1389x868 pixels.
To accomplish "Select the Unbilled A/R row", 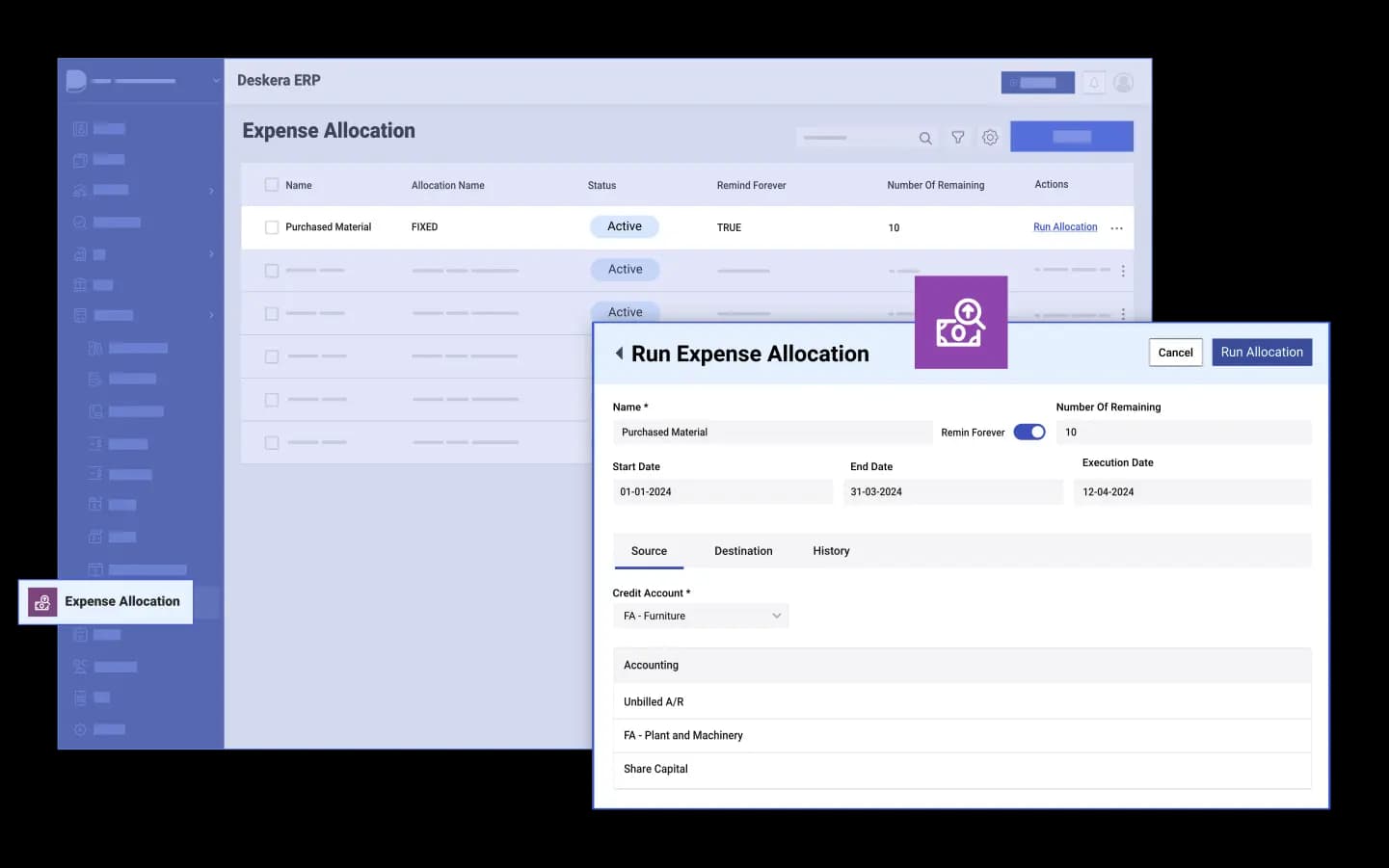I will coord(962,702).
